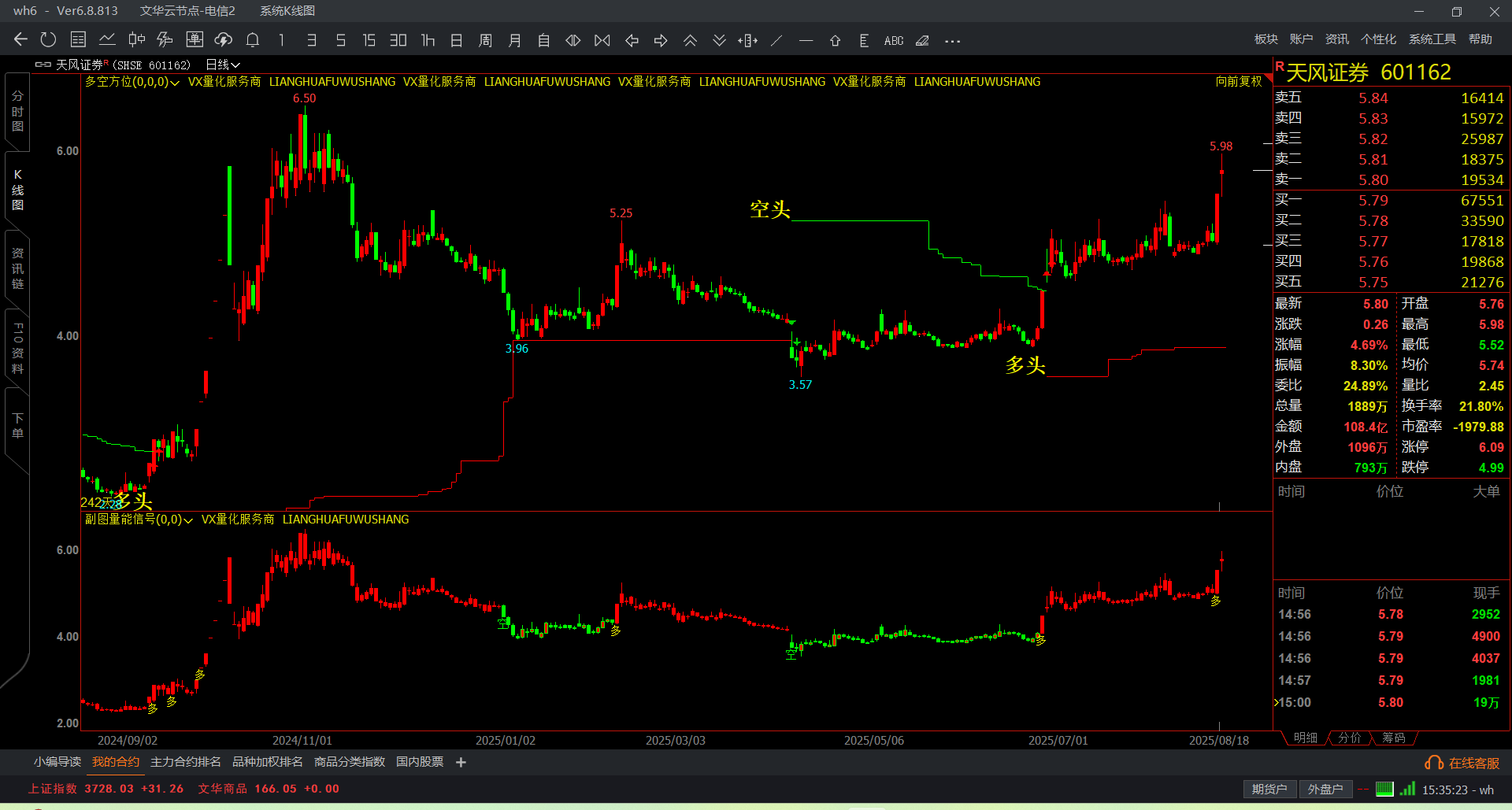Click the back arrow icon

point(20,40)
